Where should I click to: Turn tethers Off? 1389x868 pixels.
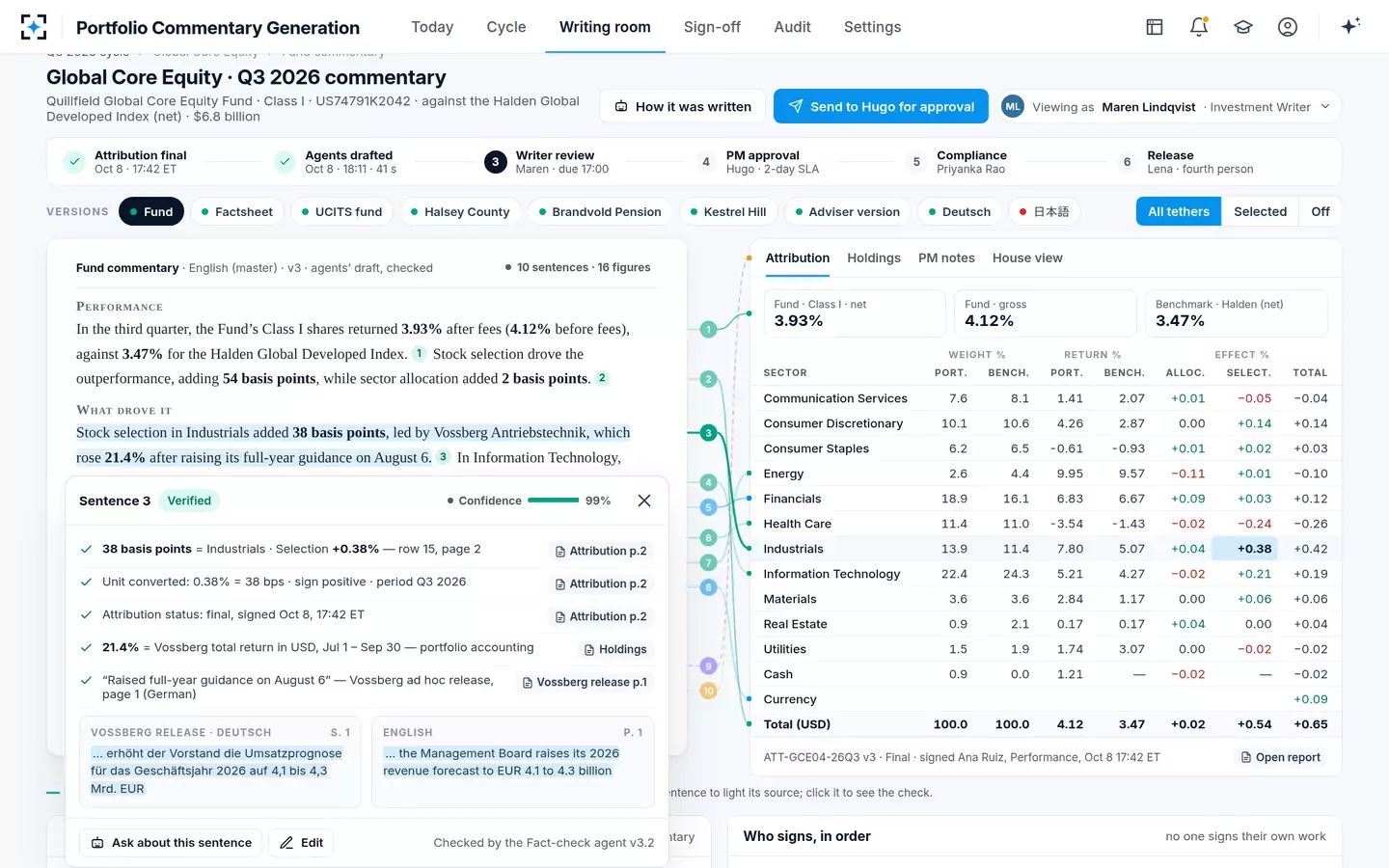(x=1321, y=212)
